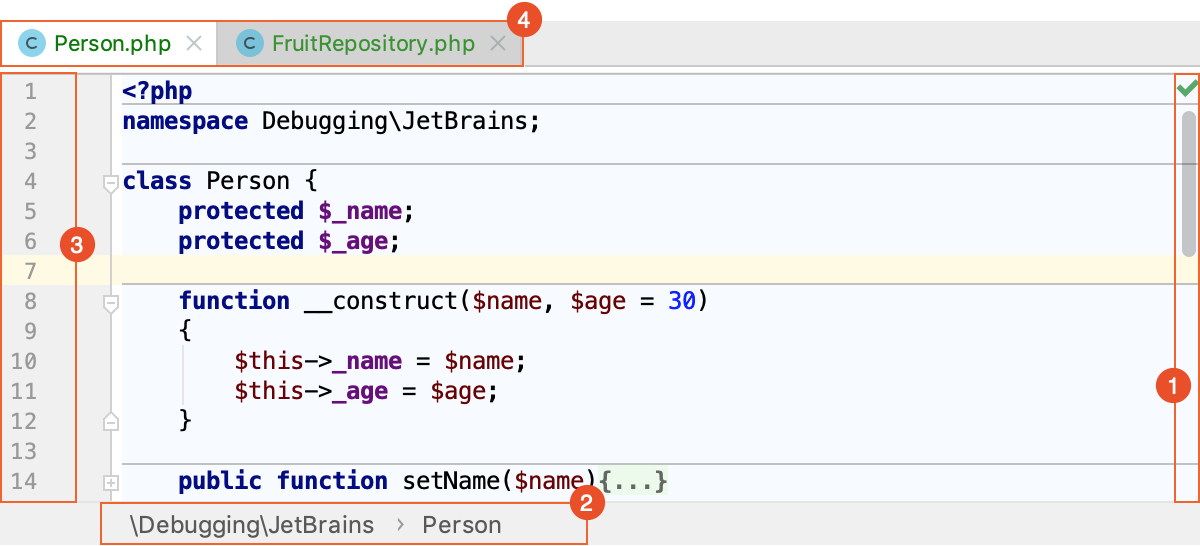Click $this->_name assignment on line 10
The image size is (1200, 546).
380,361
